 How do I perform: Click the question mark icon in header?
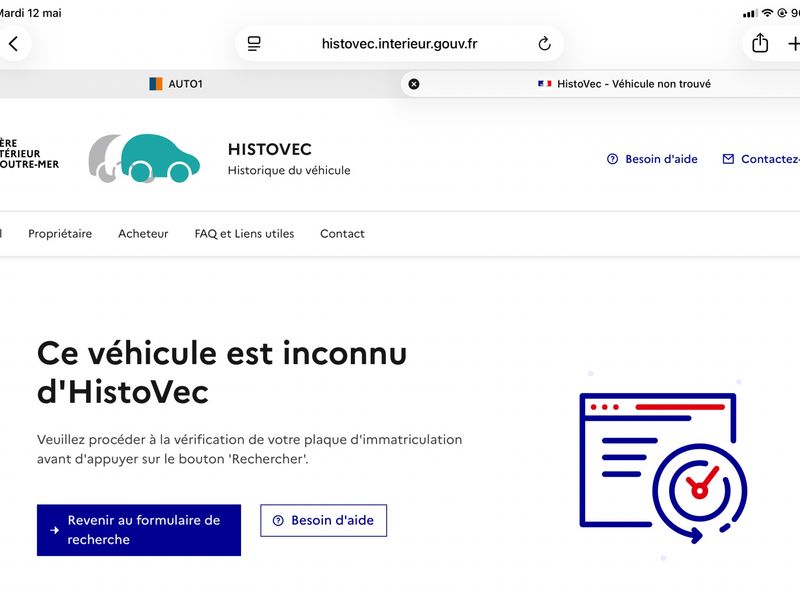612,159
